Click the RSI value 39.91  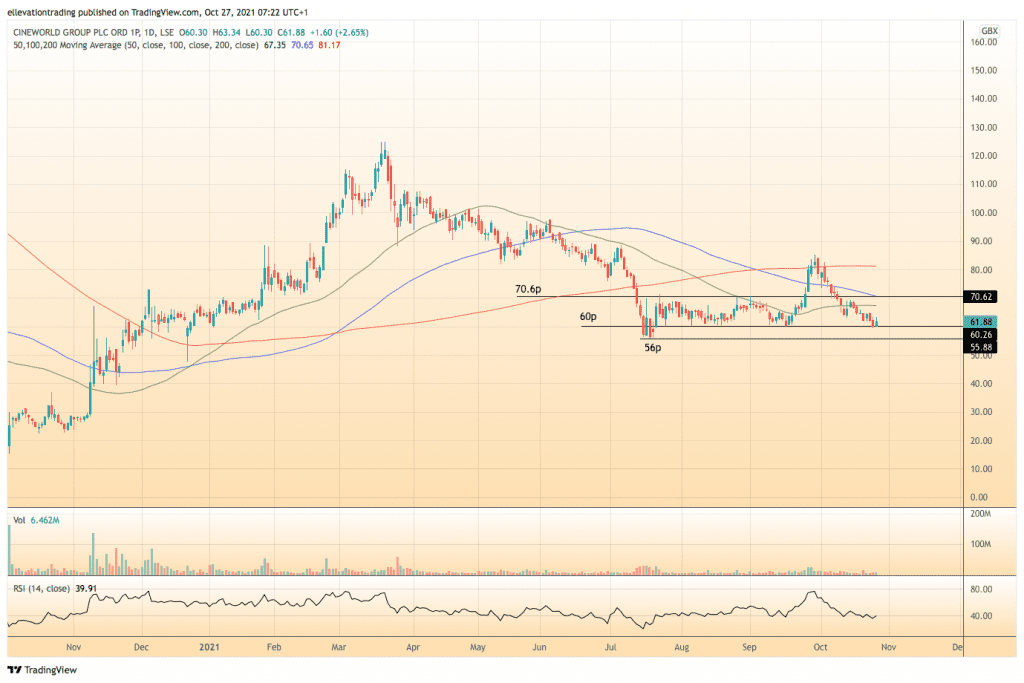pyautogui.click(x=86, y=588)
